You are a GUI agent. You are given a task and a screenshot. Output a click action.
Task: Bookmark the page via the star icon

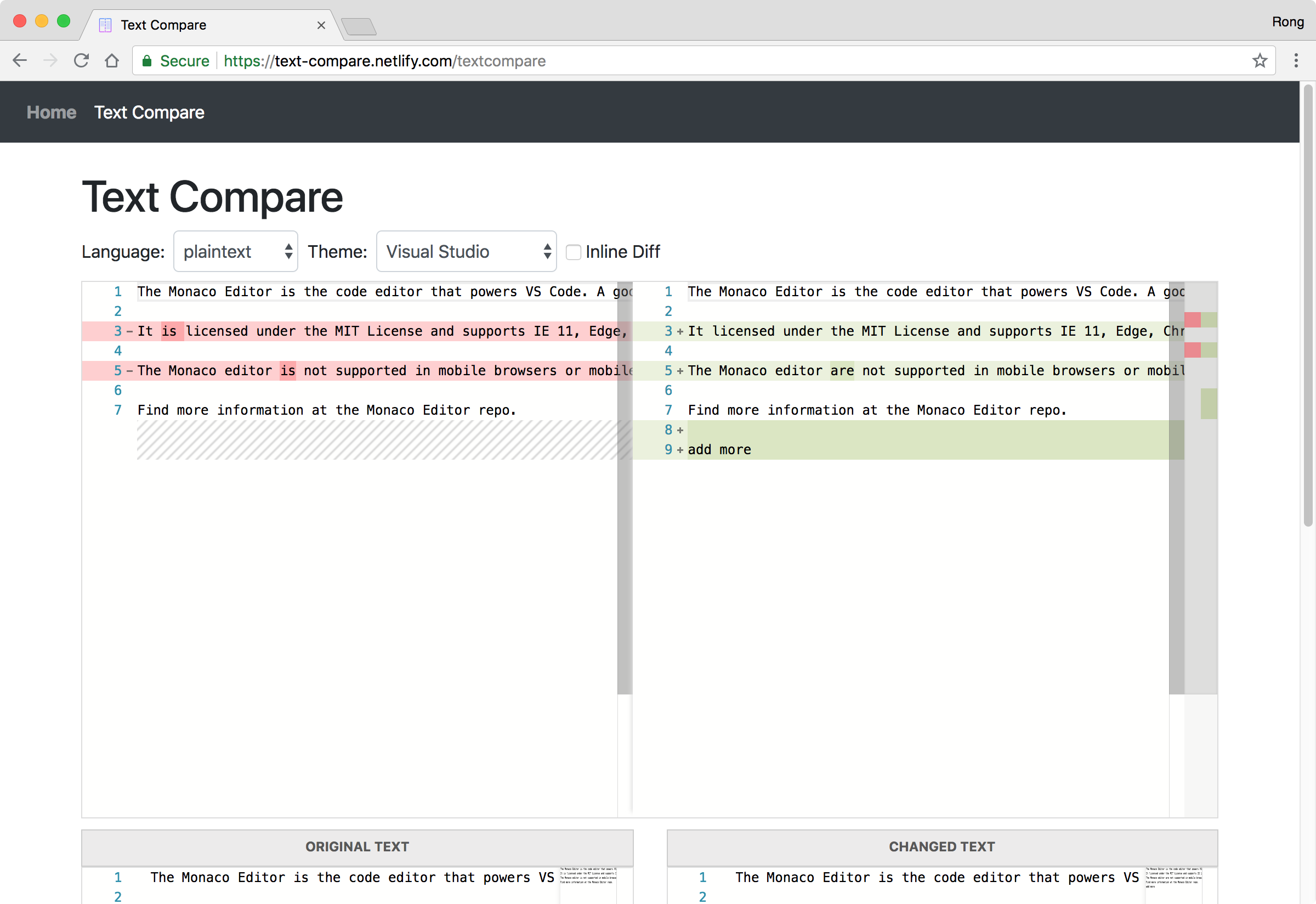click(x=1260, y=60)
